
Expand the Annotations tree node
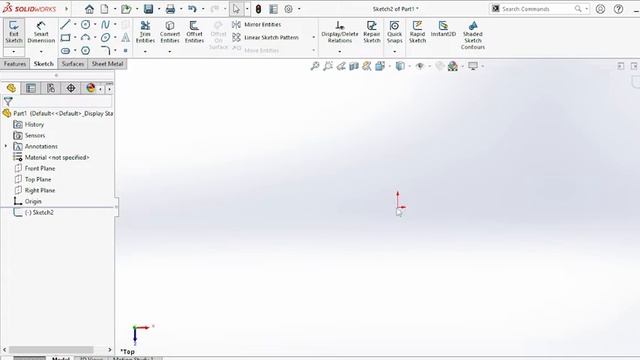click(x=6, y=146)
